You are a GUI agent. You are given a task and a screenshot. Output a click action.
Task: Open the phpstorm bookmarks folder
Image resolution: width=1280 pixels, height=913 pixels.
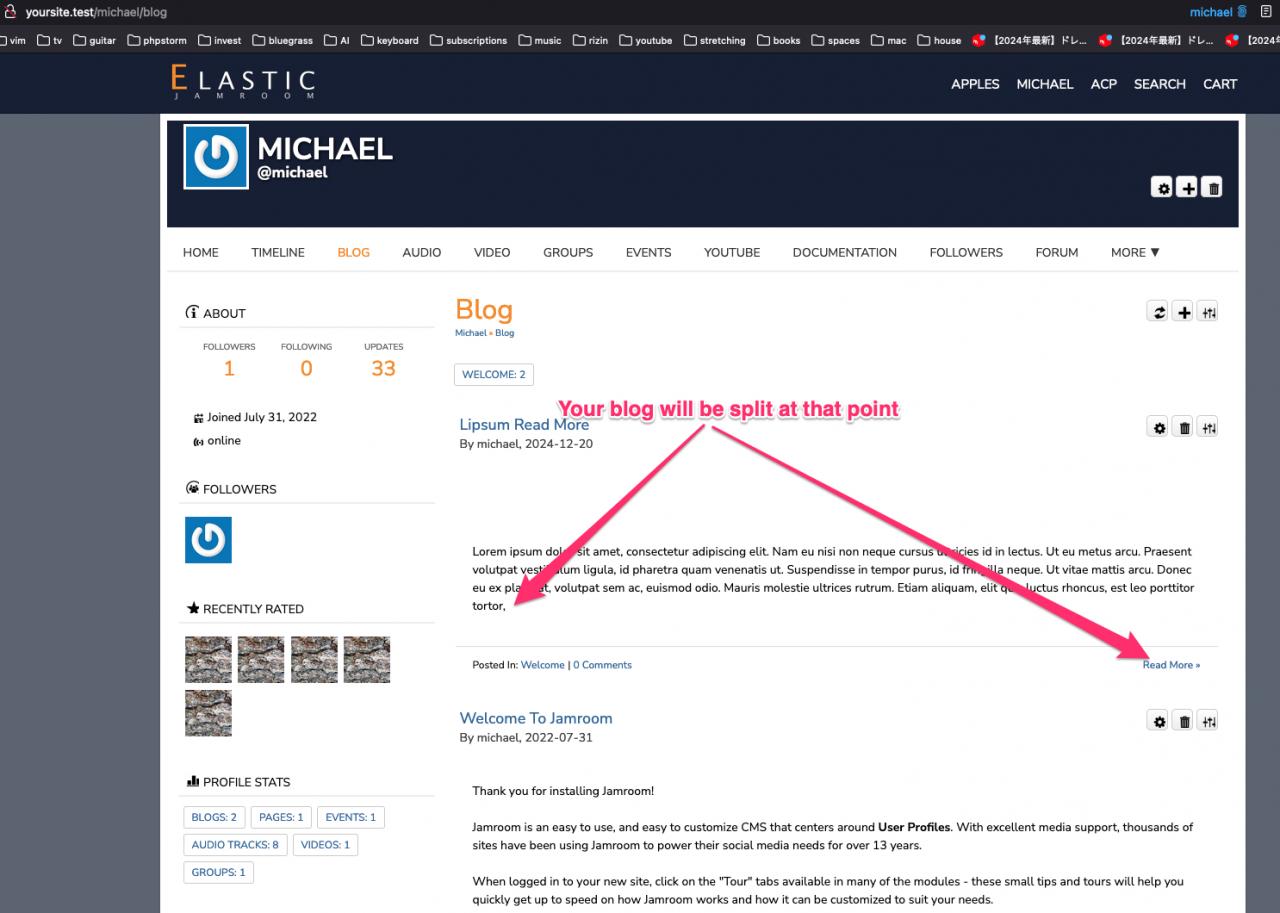[x=159, y=40]
